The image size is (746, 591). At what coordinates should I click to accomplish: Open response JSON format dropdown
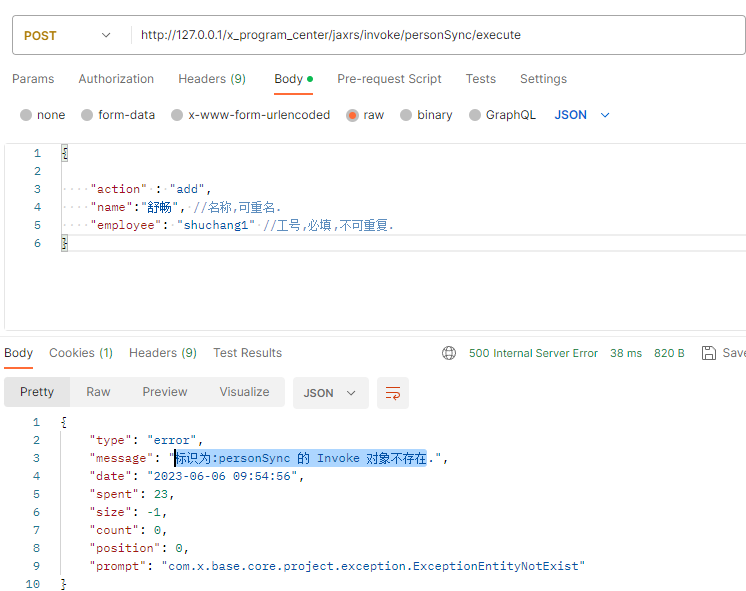(330, 393)
